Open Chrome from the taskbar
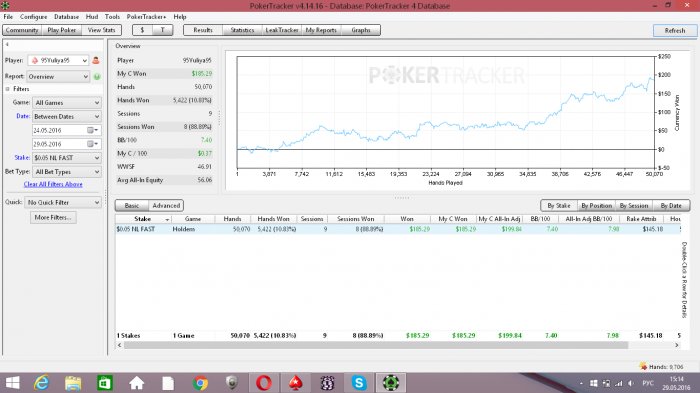700x393 pixels. 200,383
